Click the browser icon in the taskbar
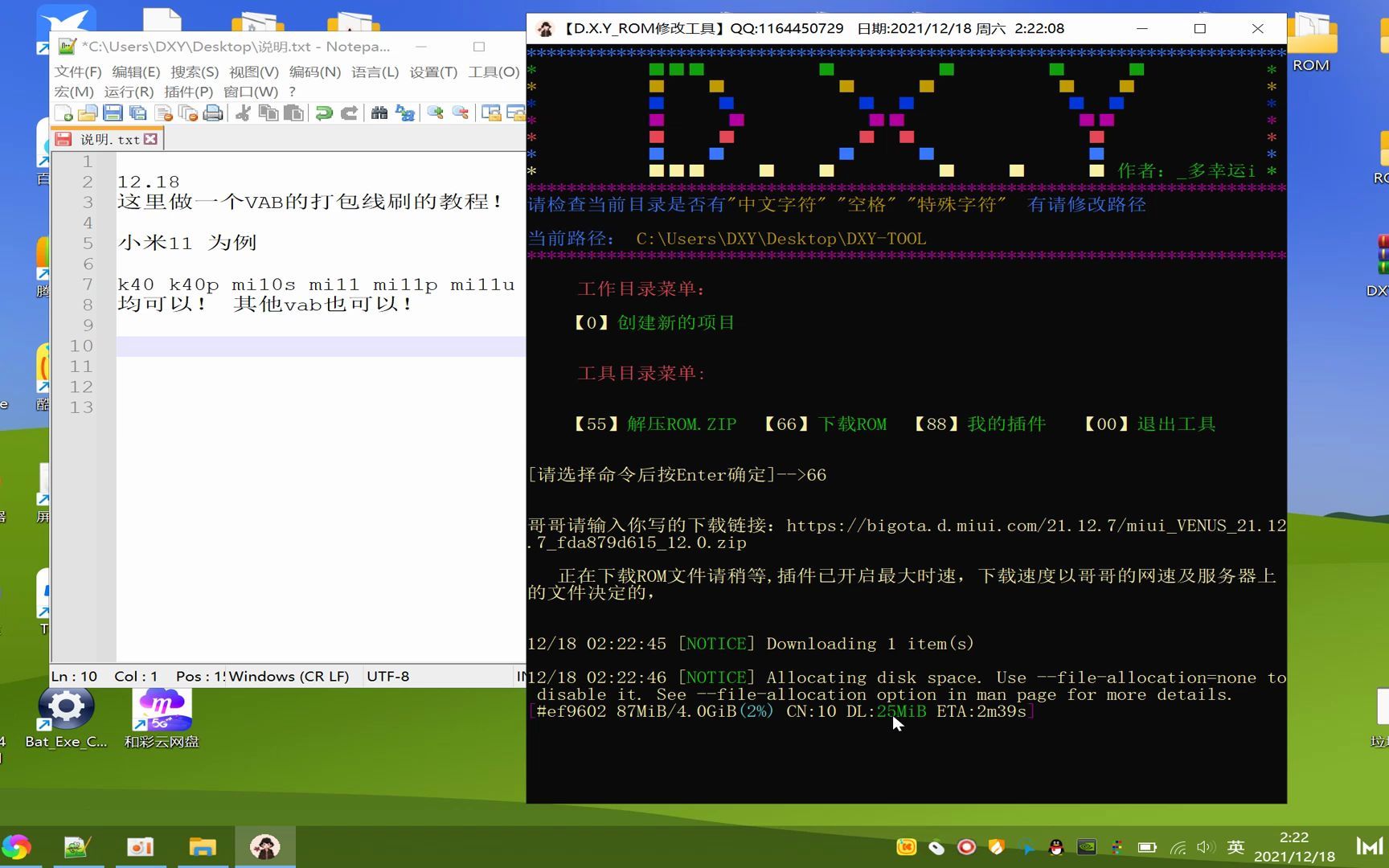This screenshot has width=1389, height=868. click(17, 847)
